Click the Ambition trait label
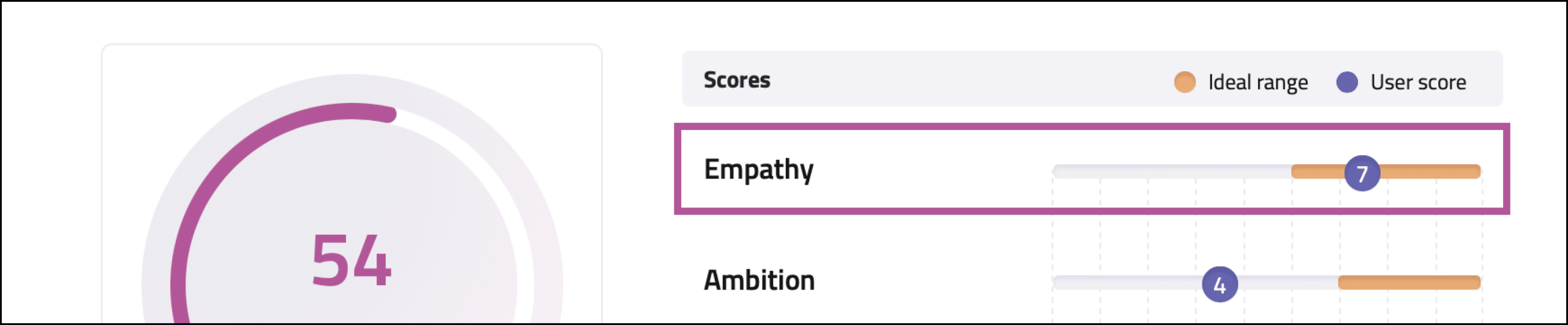The height and width of the screenshot is (325, 1568). tap(759, 280)
